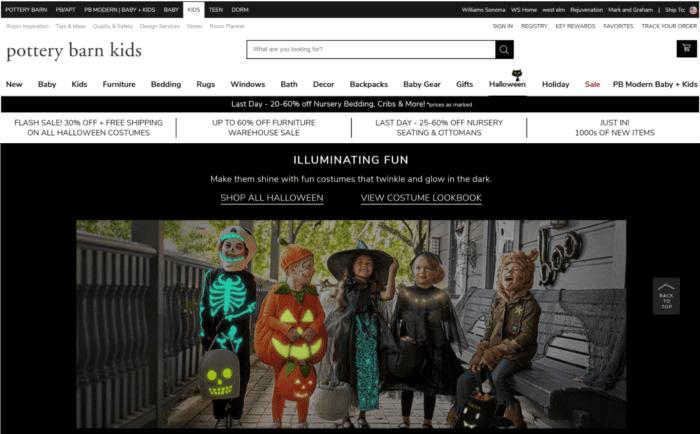Open the Rejuvenation link
700x434 pixels.
point(587,10)
